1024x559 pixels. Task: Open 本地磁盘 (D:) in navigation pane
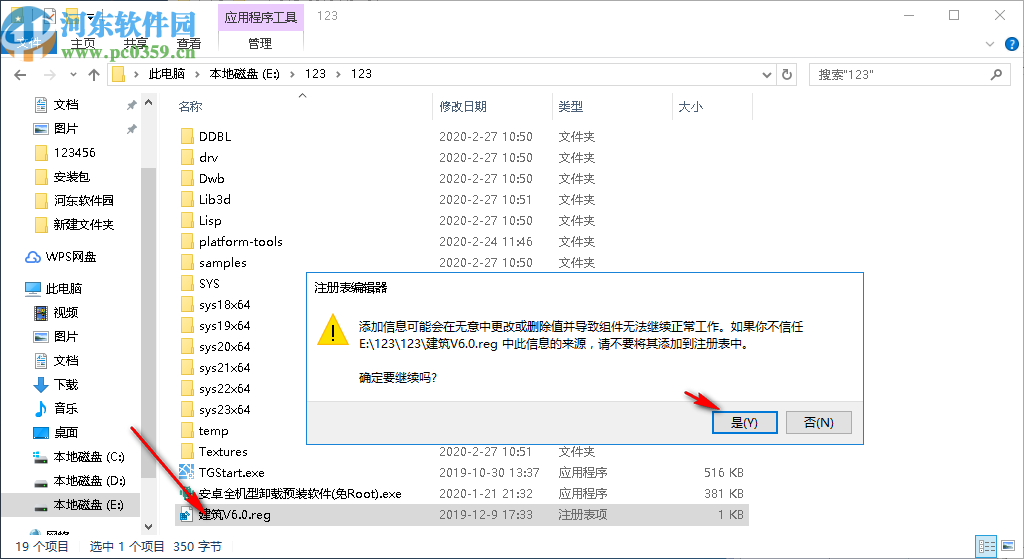89,481
